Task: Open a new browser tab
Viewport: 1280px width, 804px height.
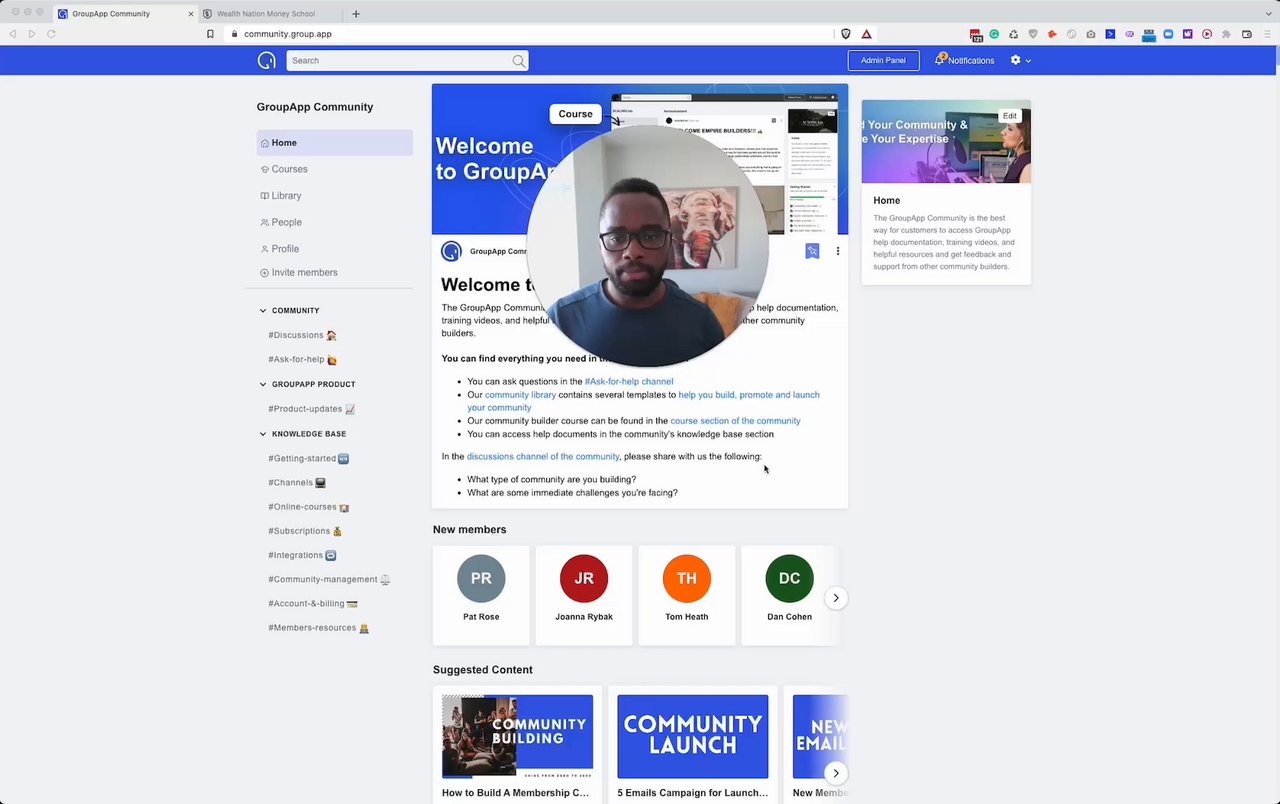Action: [x=356, y=14]
